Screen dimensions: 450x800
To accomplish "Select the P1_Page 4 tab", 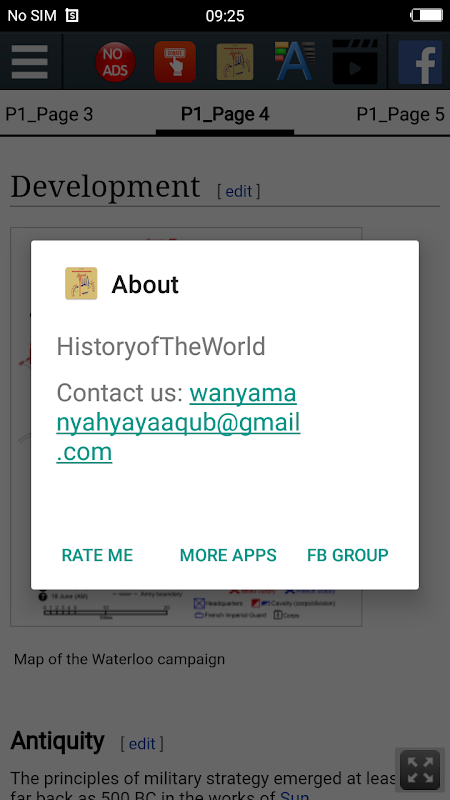I will click(x=225, y=114).
